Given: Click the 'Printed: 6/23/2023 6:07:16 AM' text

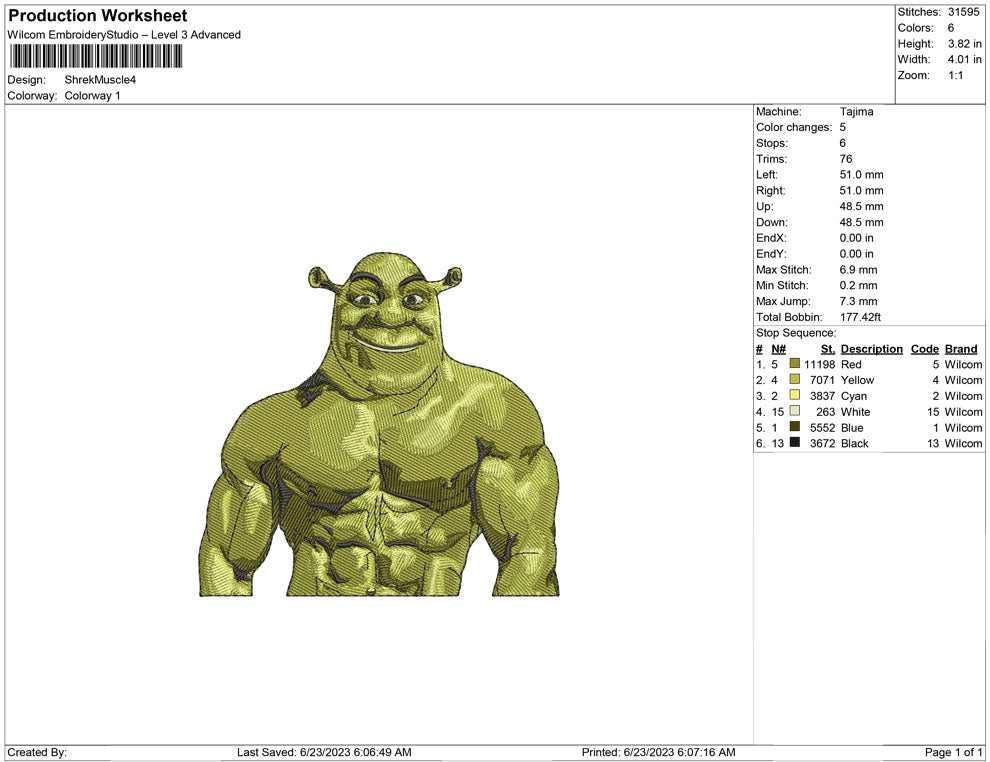Looking at the screenshot, I should (x=659, y=752).
